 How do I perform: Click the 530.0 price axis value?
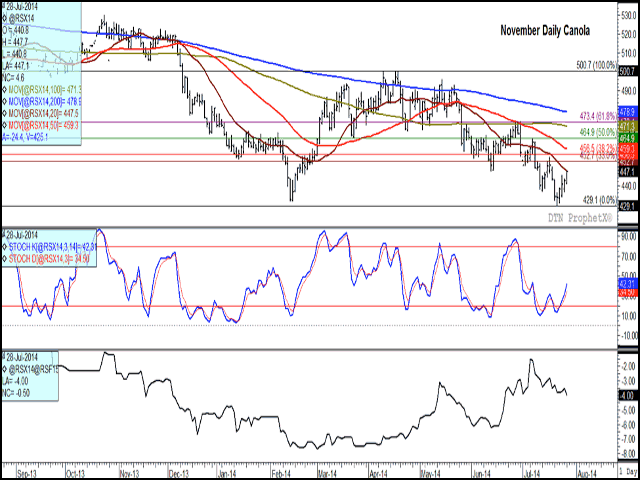[629, 16]
